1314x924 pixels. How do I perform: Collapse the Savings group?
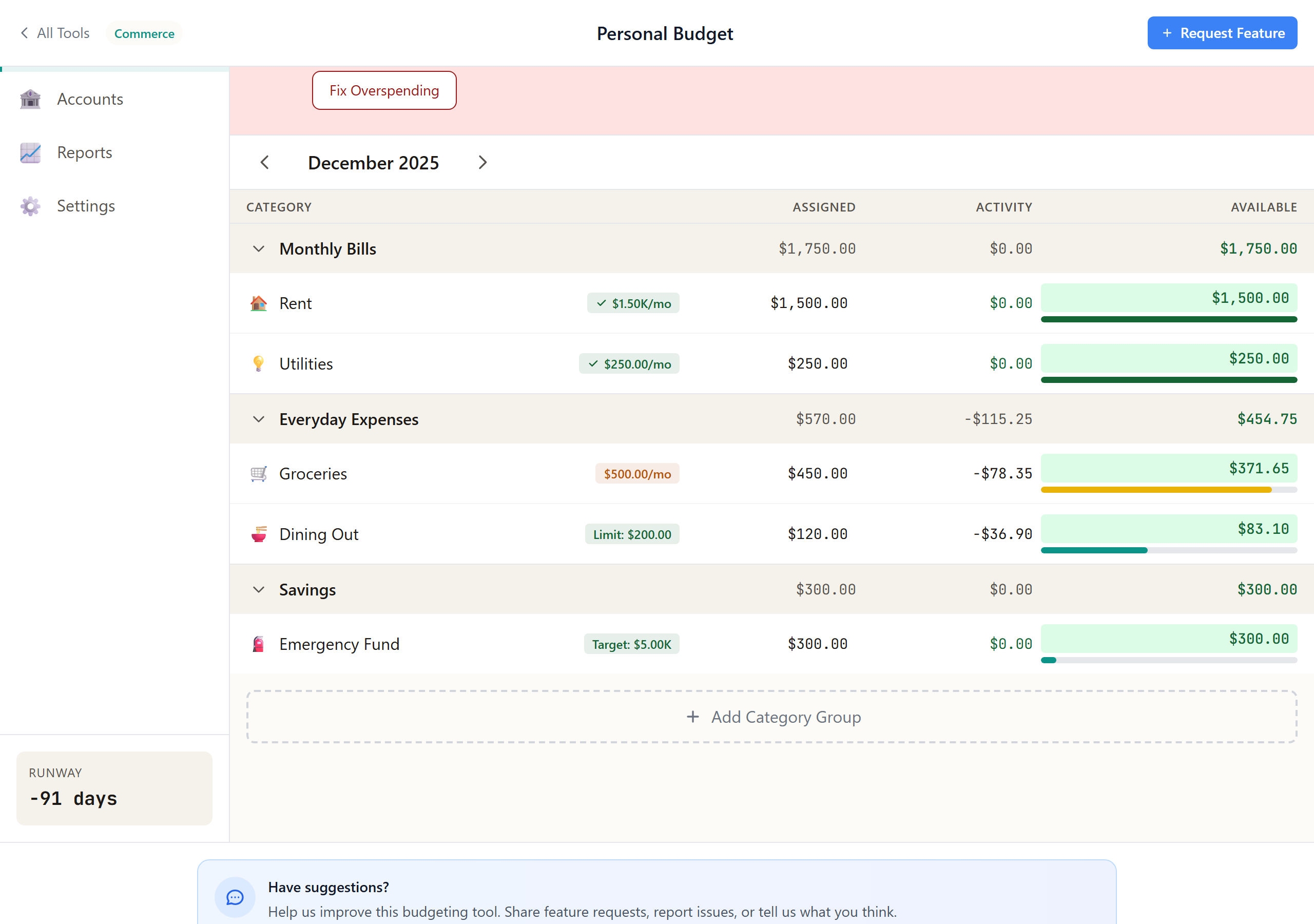pos(259,589)
